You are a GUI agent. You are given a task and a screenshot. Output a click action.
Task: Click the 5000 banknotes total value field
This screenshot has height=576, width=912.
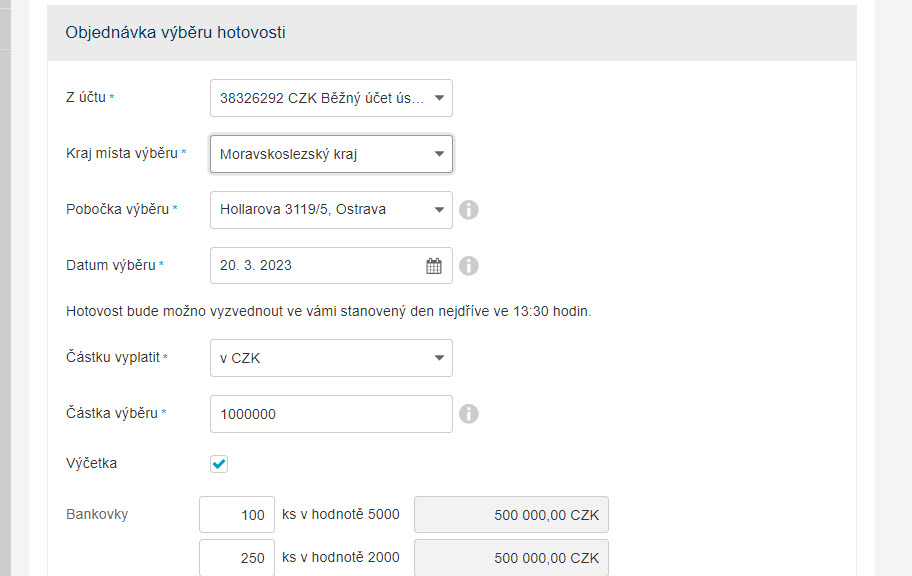pos(511,514)
